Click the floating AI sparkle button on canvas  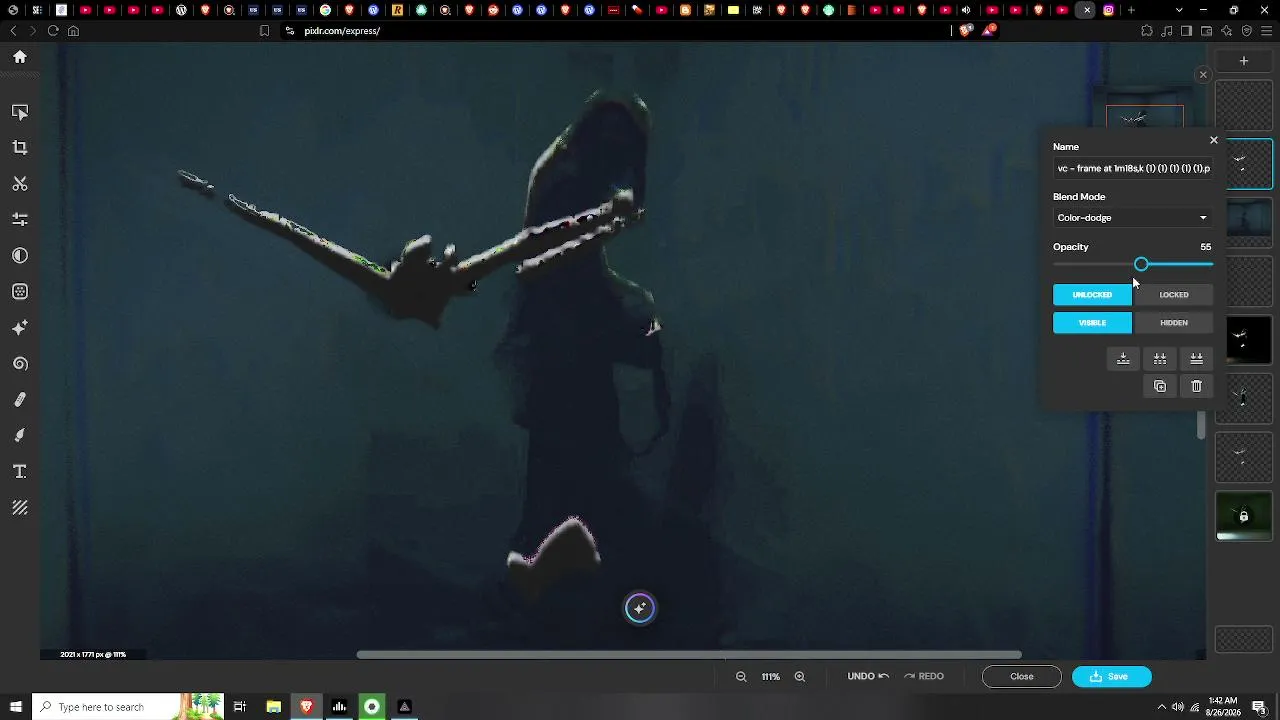click(x=640, y=608)
